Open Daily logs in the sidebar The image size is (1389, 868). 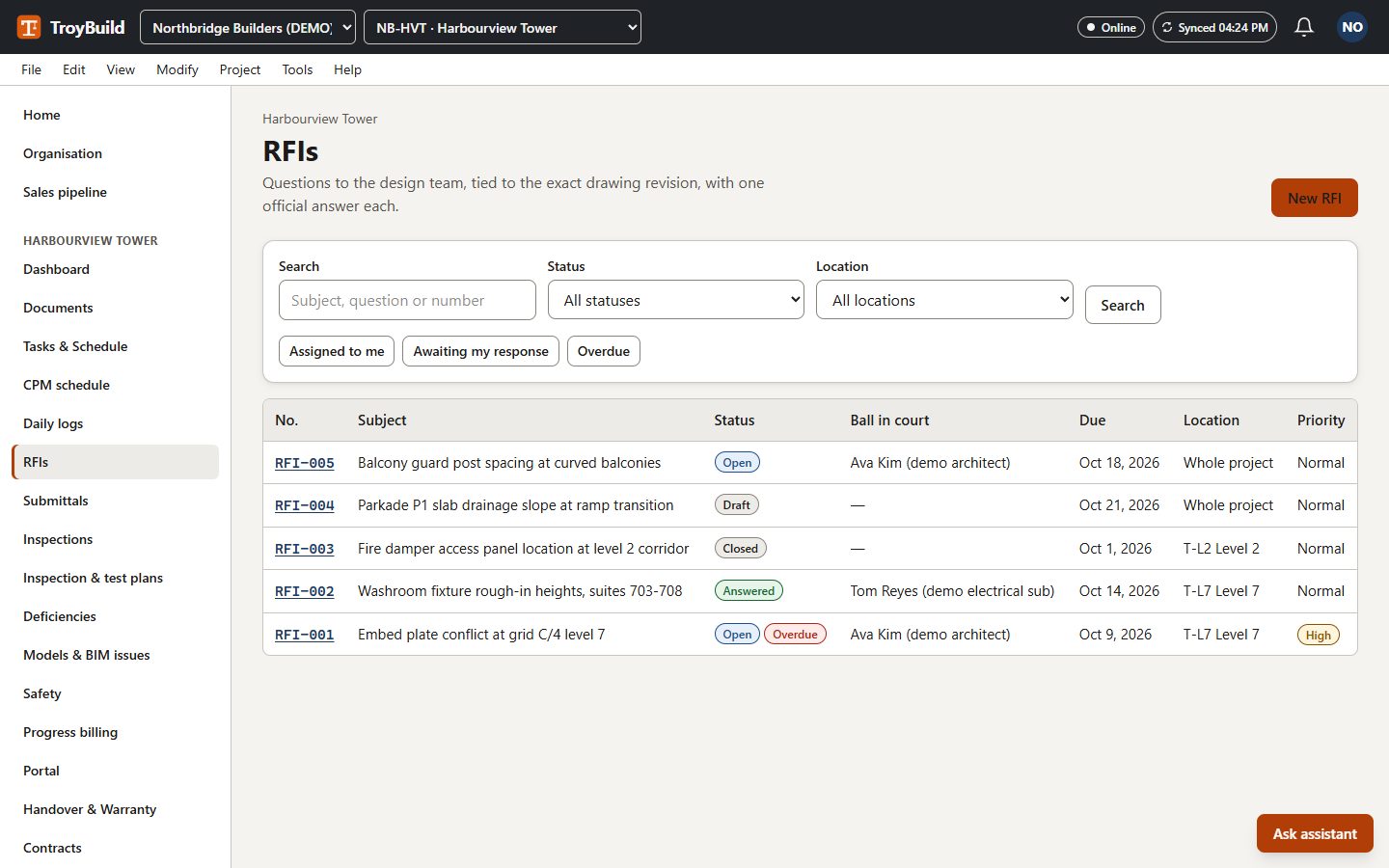coord(116,423)
